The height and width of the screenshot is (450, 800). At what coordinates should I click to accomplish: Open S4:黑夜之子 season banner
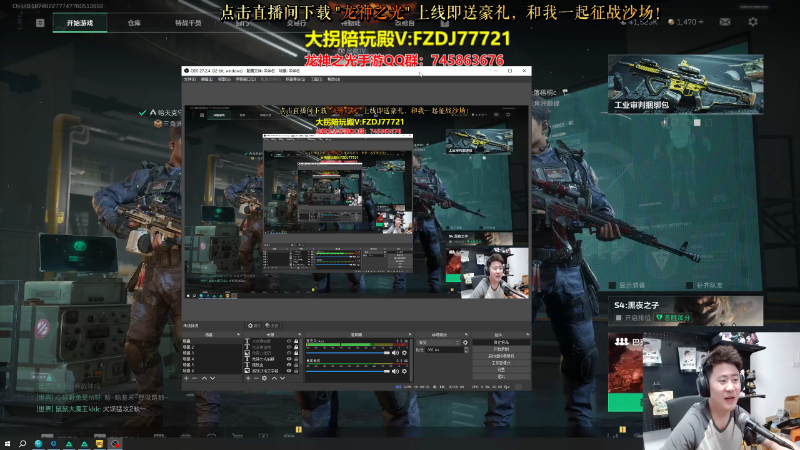click(685, 310)
